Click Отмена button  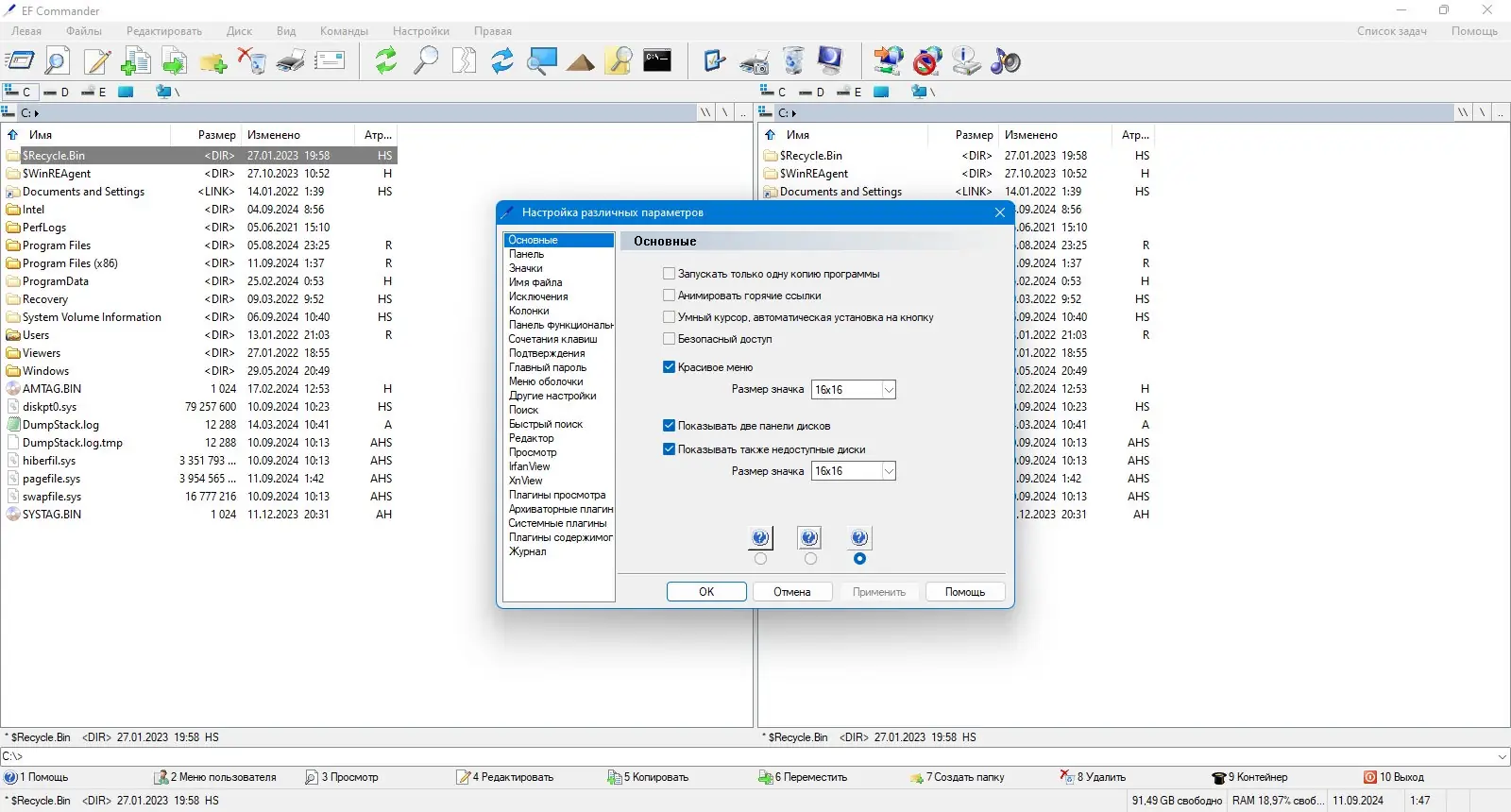(x=792, y=592)
